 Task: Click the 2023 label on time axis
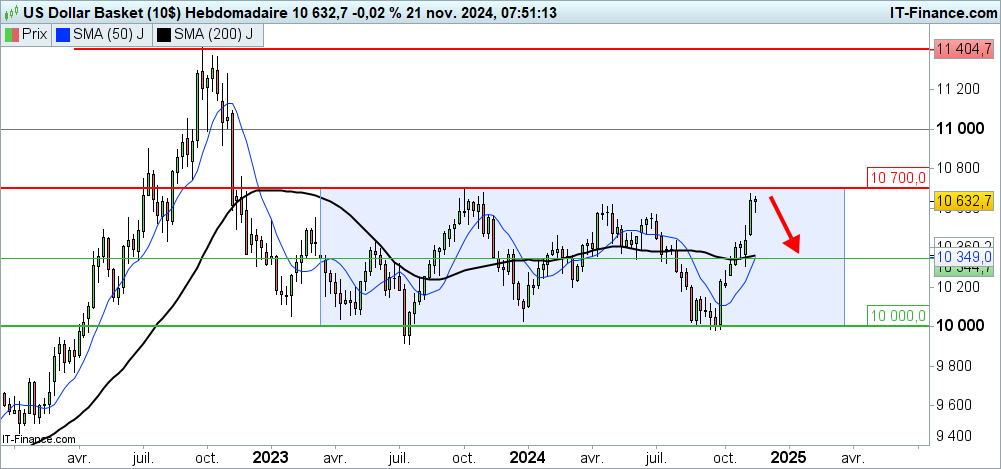(x=271, y=456)
